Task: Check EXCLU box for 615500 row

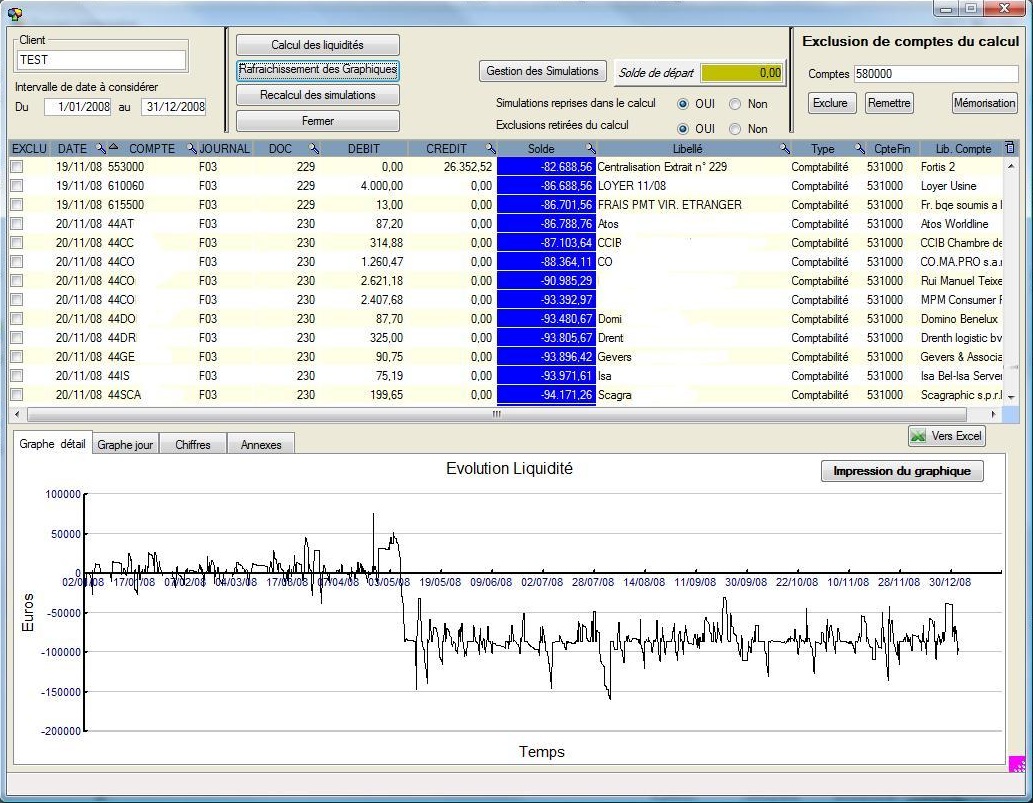Action: tap(17, 205)
